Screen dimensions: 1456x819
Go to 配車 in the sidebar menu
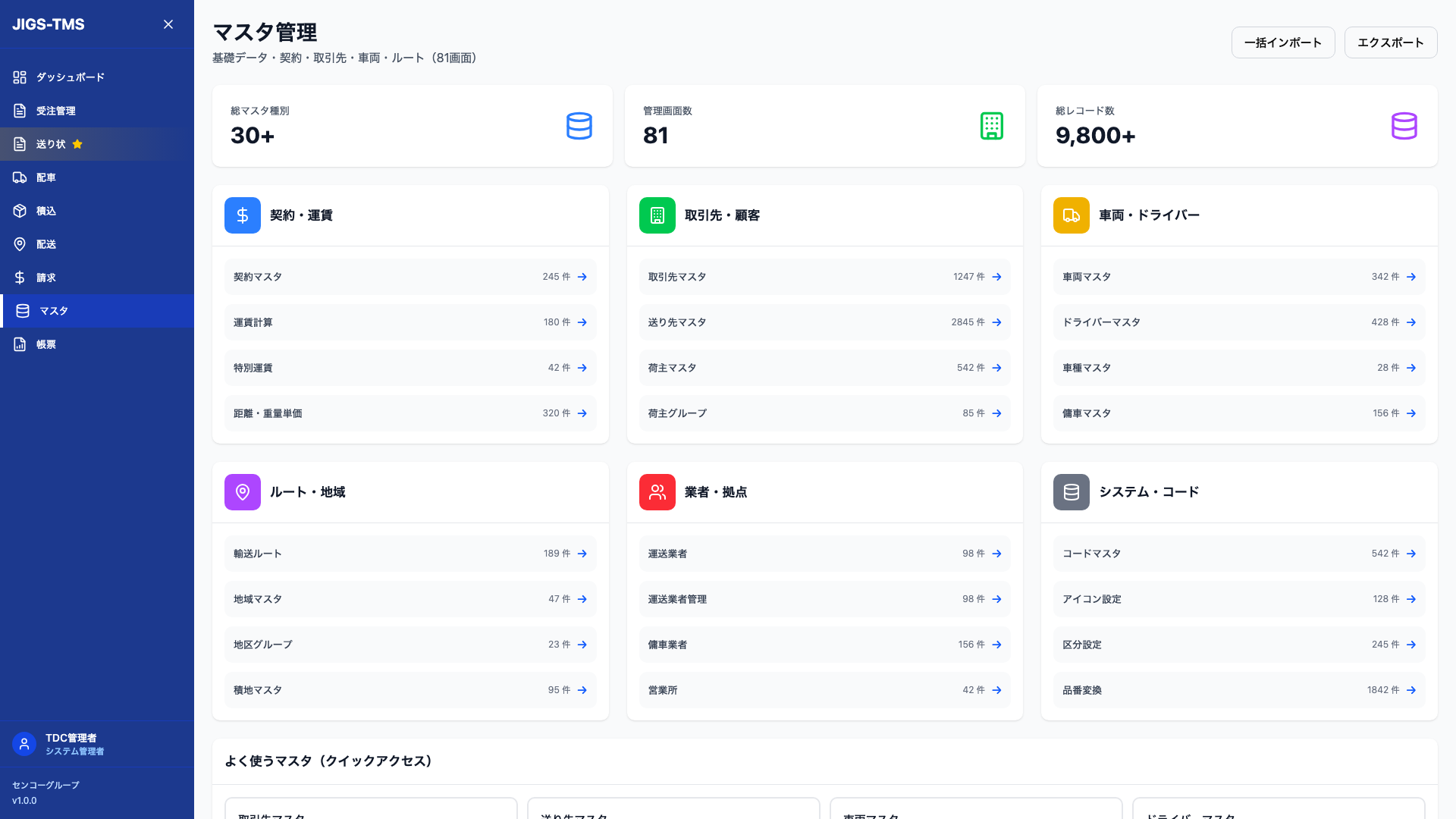(x=45, y=177)
